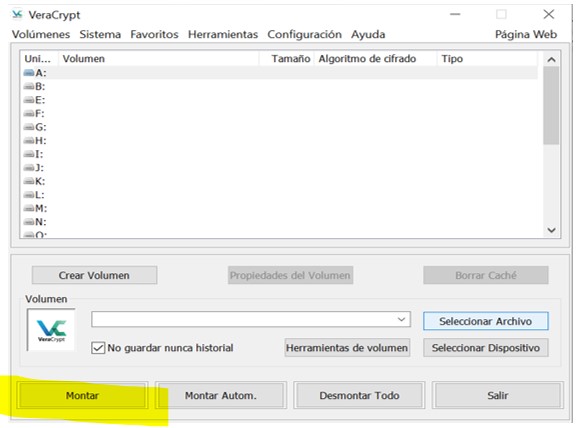Viewport: 581px width, 428px height.
Task: Minimize the VeraCrypt window
Action: pyautogui.click(x=455, y=14)
